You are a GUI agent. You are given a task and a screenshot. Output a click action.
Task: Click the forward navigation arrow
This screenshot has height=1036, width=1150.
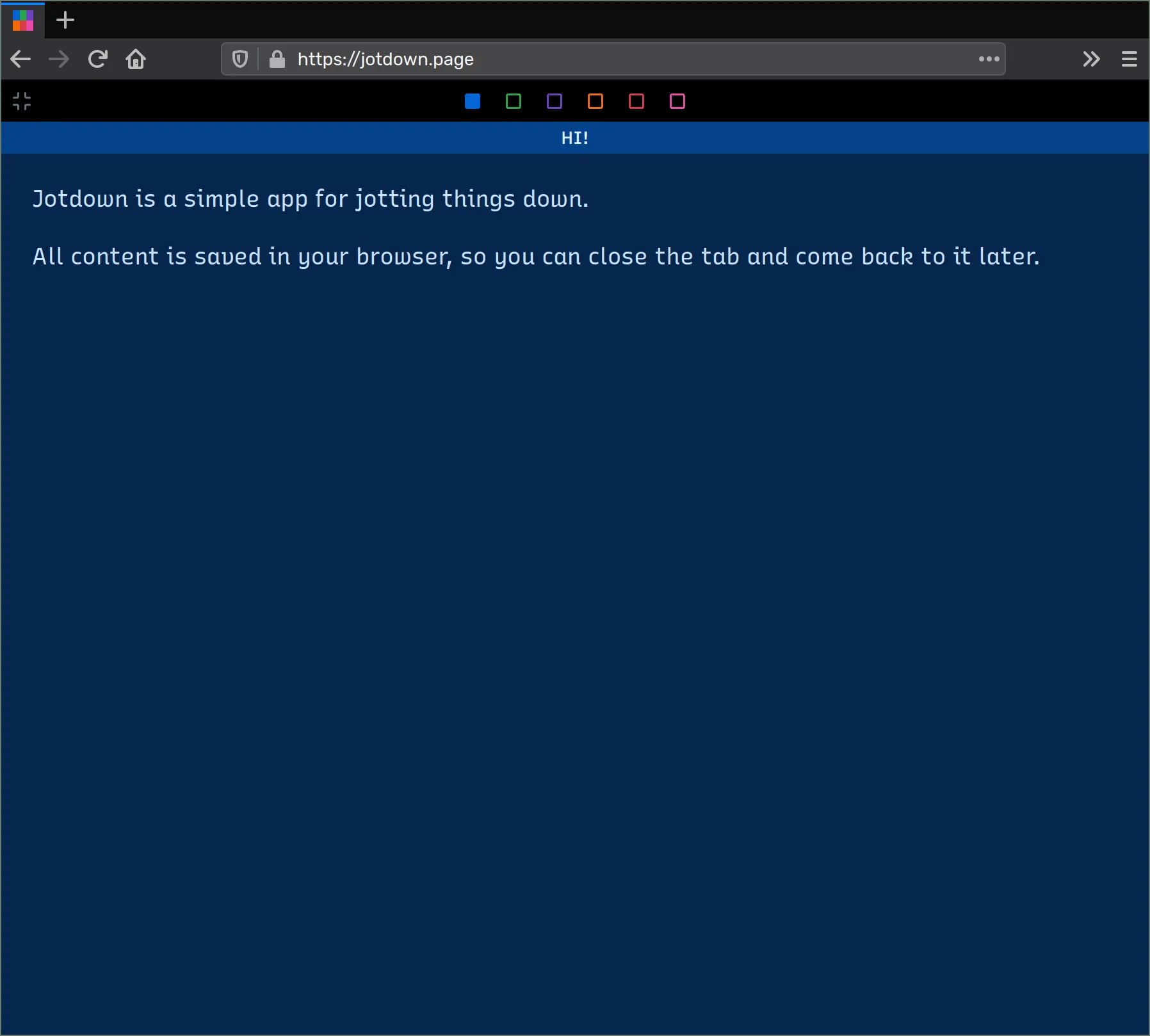click(x=59, y=59)
